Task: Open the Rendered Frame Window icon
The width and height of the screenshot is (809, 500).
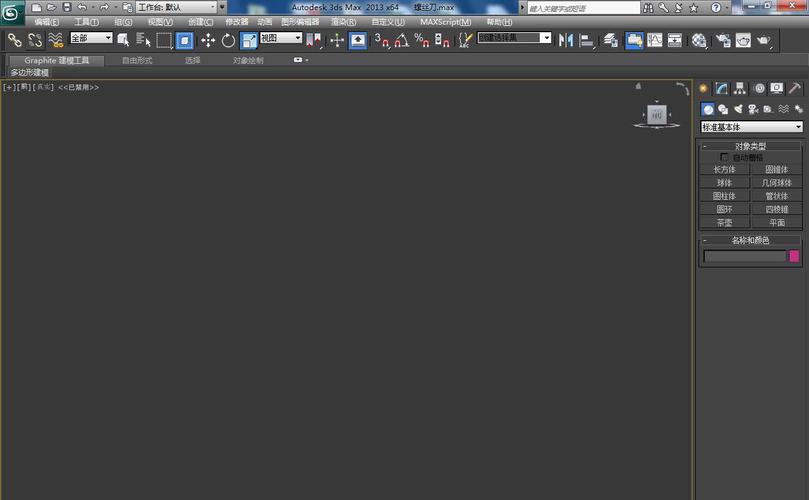Action: pyautogui.click(x=743, y=40)
